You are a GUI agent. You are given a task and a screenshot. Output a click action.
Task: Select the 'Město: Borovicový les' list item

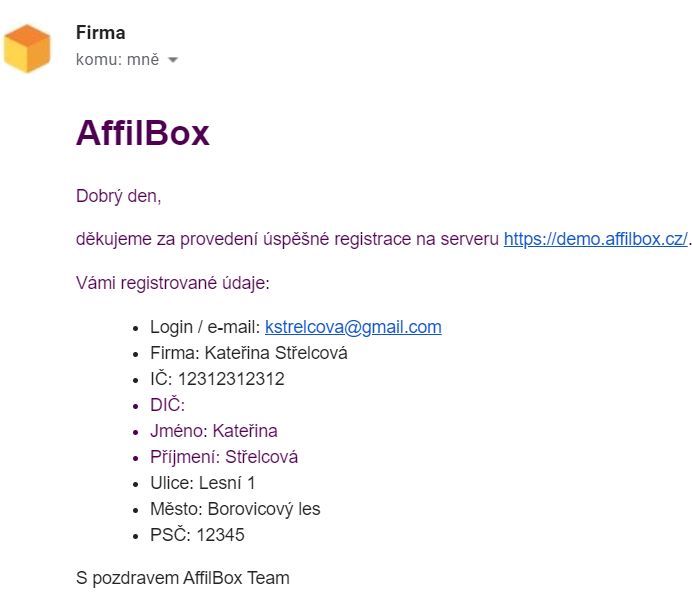235,509
